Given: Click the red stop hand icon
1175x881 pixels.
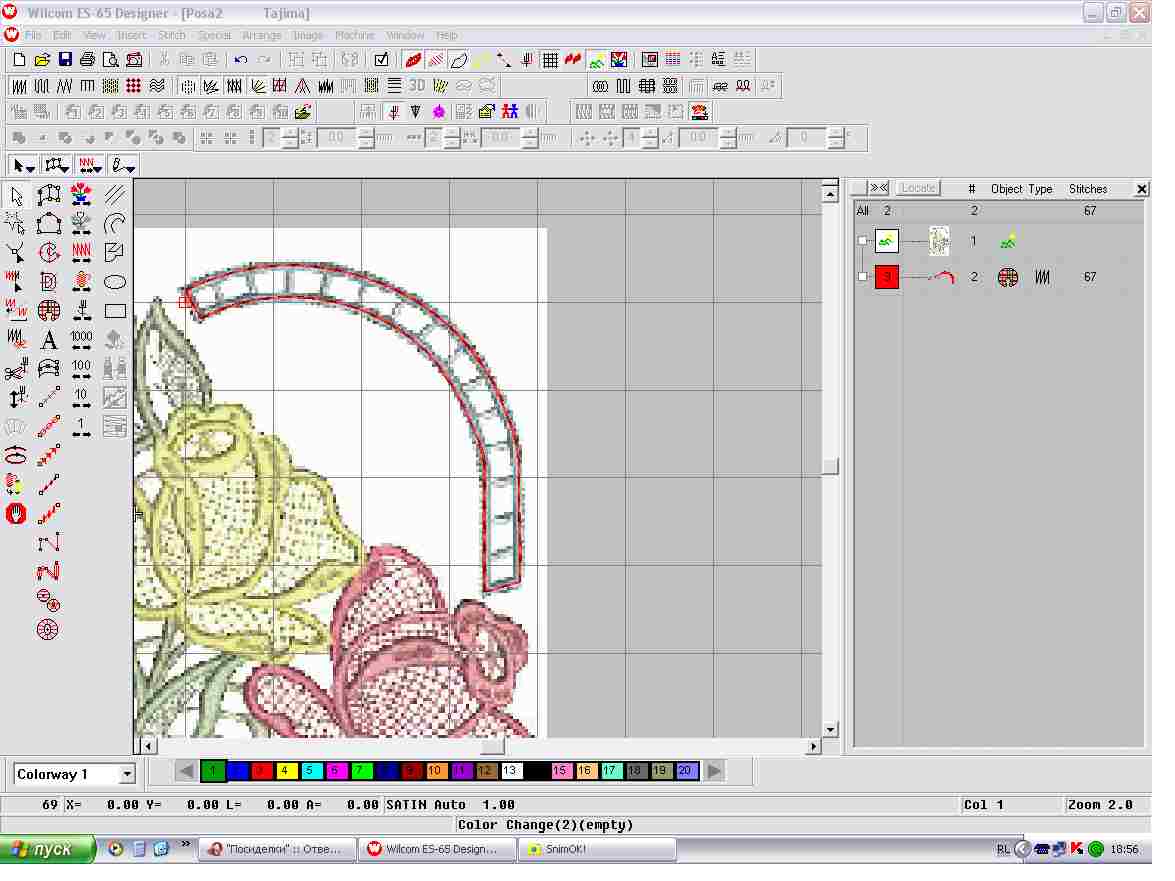Looking at the screenshot, I should point(16,514).
